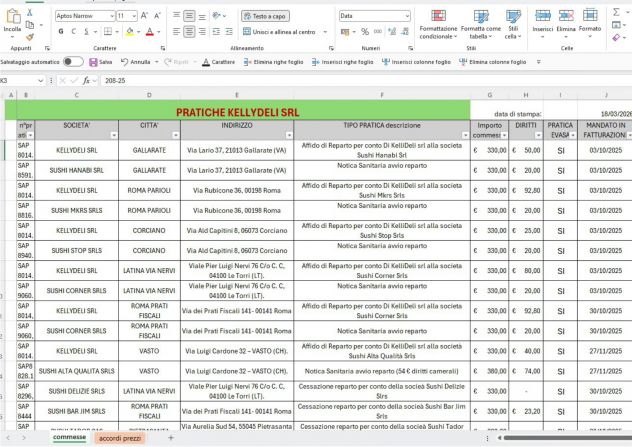Screen dimensions: 632x447
Task: Toggle center horizontal alignment
Action: pyautogui.click(x=189, y=31)
